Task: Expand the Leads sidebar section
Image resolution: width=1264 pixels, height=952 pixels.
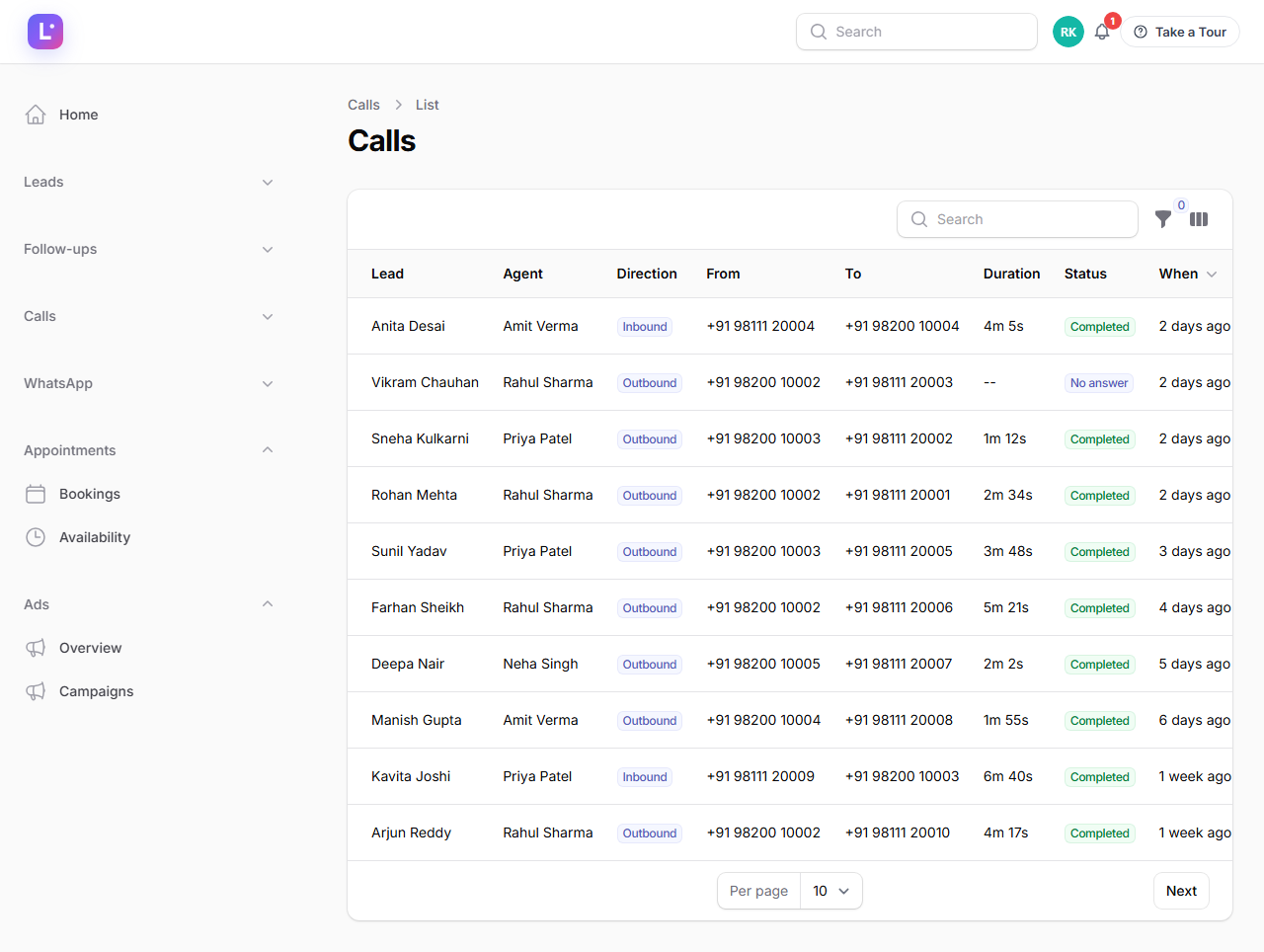Action: coord(148,182)
